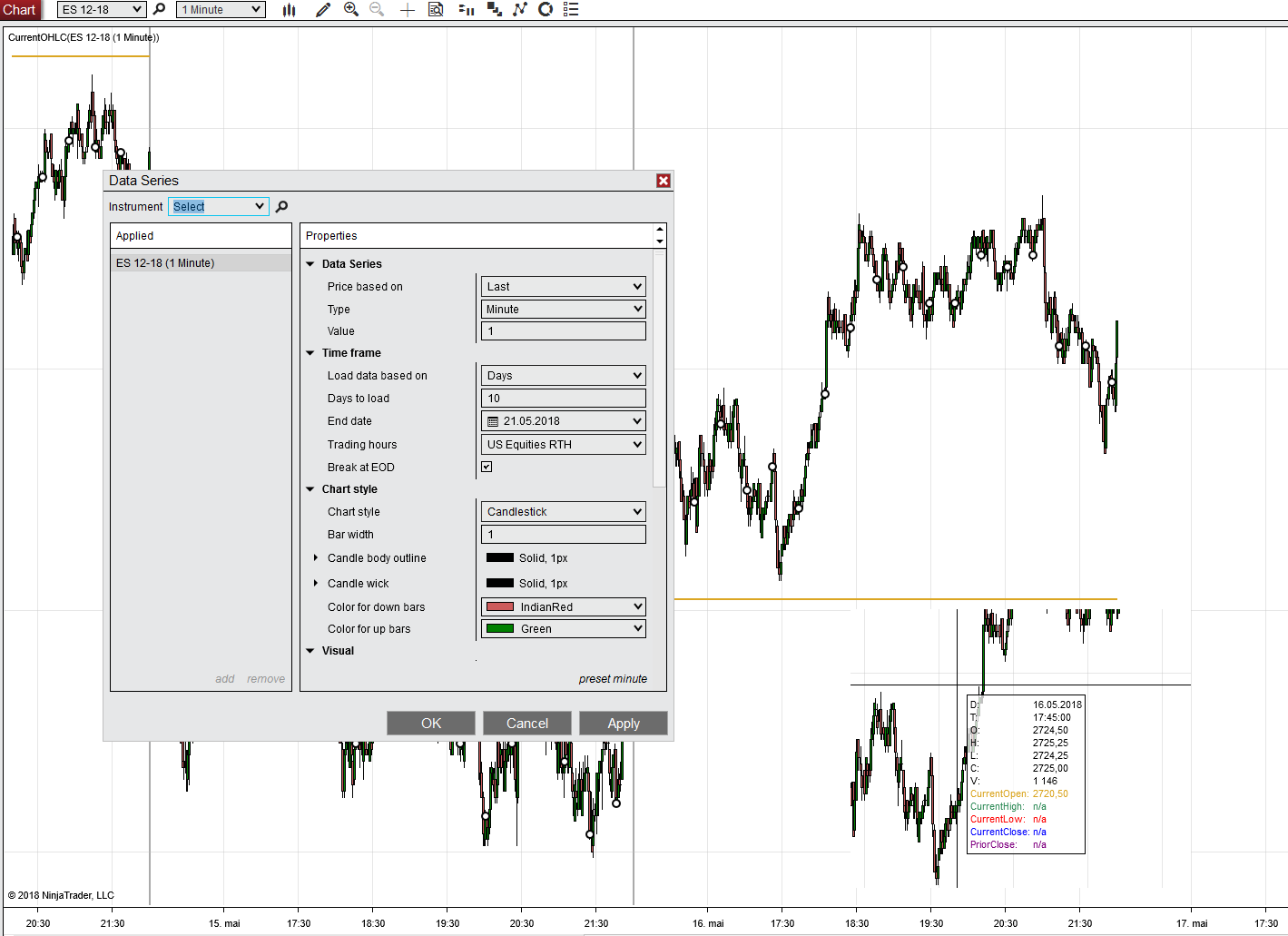Click the Days to load input field
The image size is (1288, 936).
click(x=563, y=399)
